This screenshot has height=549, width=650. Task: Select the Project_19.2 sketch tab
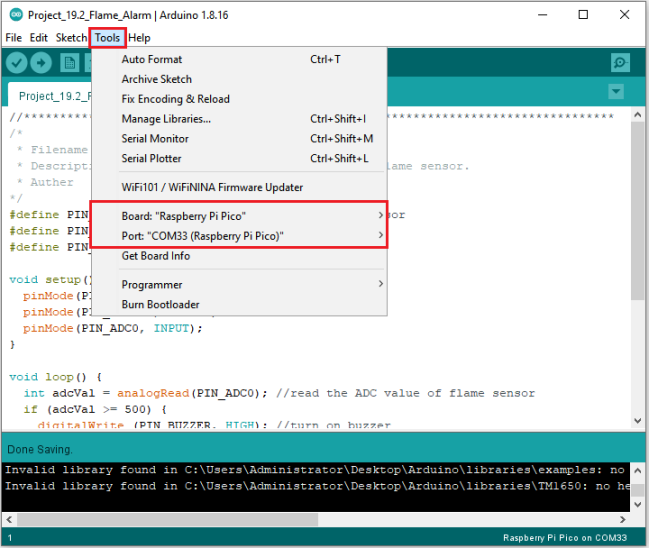(51, 96)
